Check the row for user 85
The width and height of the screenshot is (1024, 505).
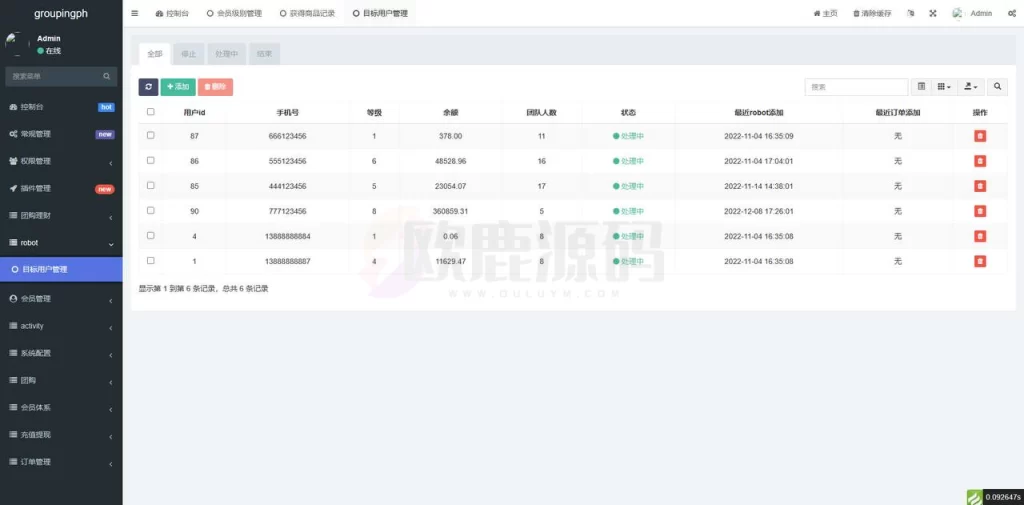151,186
